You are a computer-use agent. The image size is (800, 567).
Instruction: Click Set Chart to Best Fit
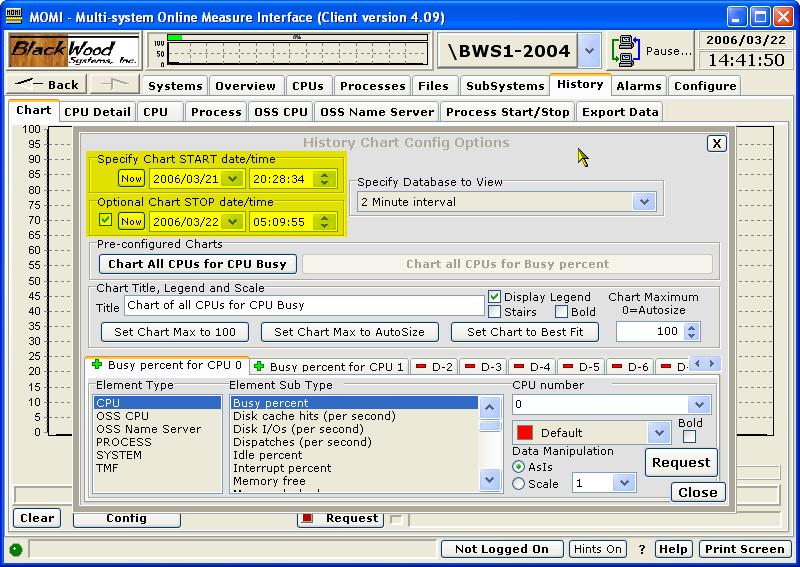click(x=525, y=332)
